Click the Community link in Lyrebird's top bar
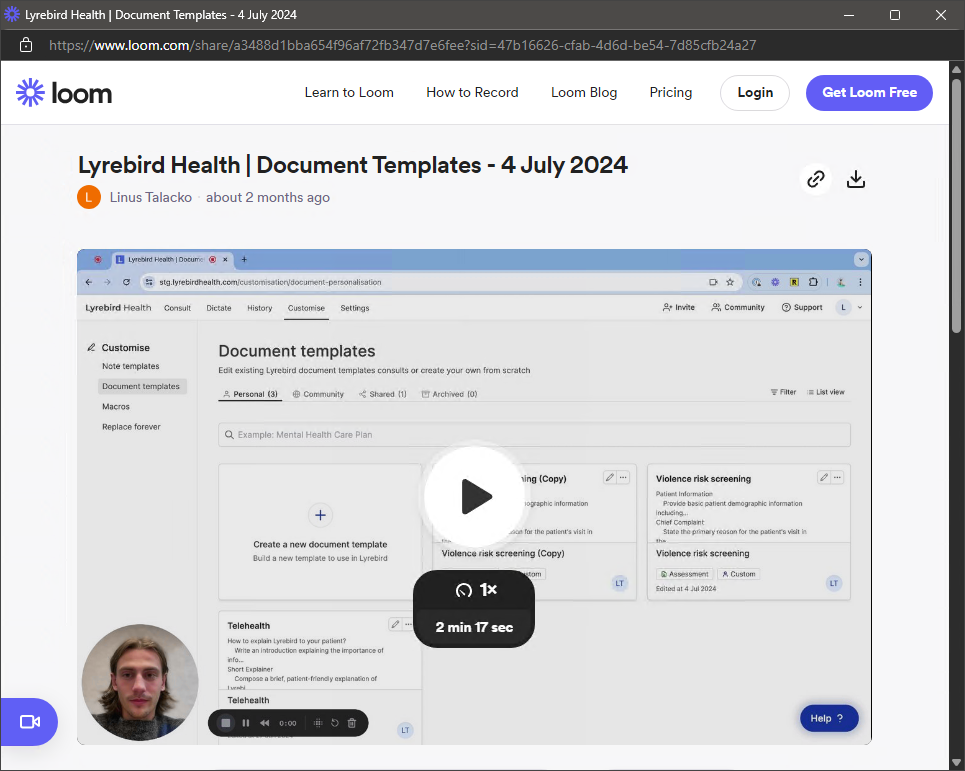Screen dimensions: 965x771 point(738,307)
